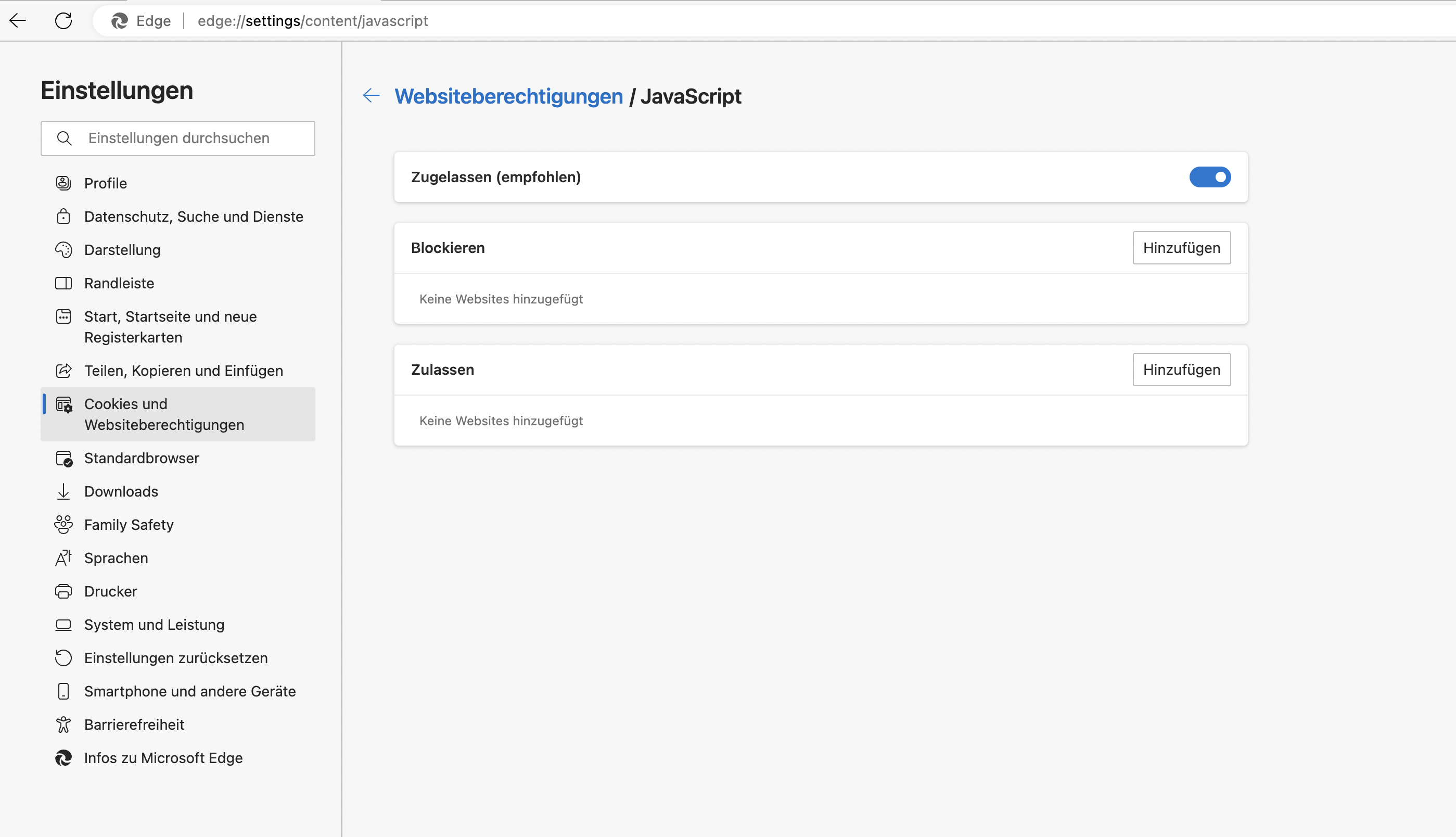Click the Darstellung palette icon

(63, 249)
